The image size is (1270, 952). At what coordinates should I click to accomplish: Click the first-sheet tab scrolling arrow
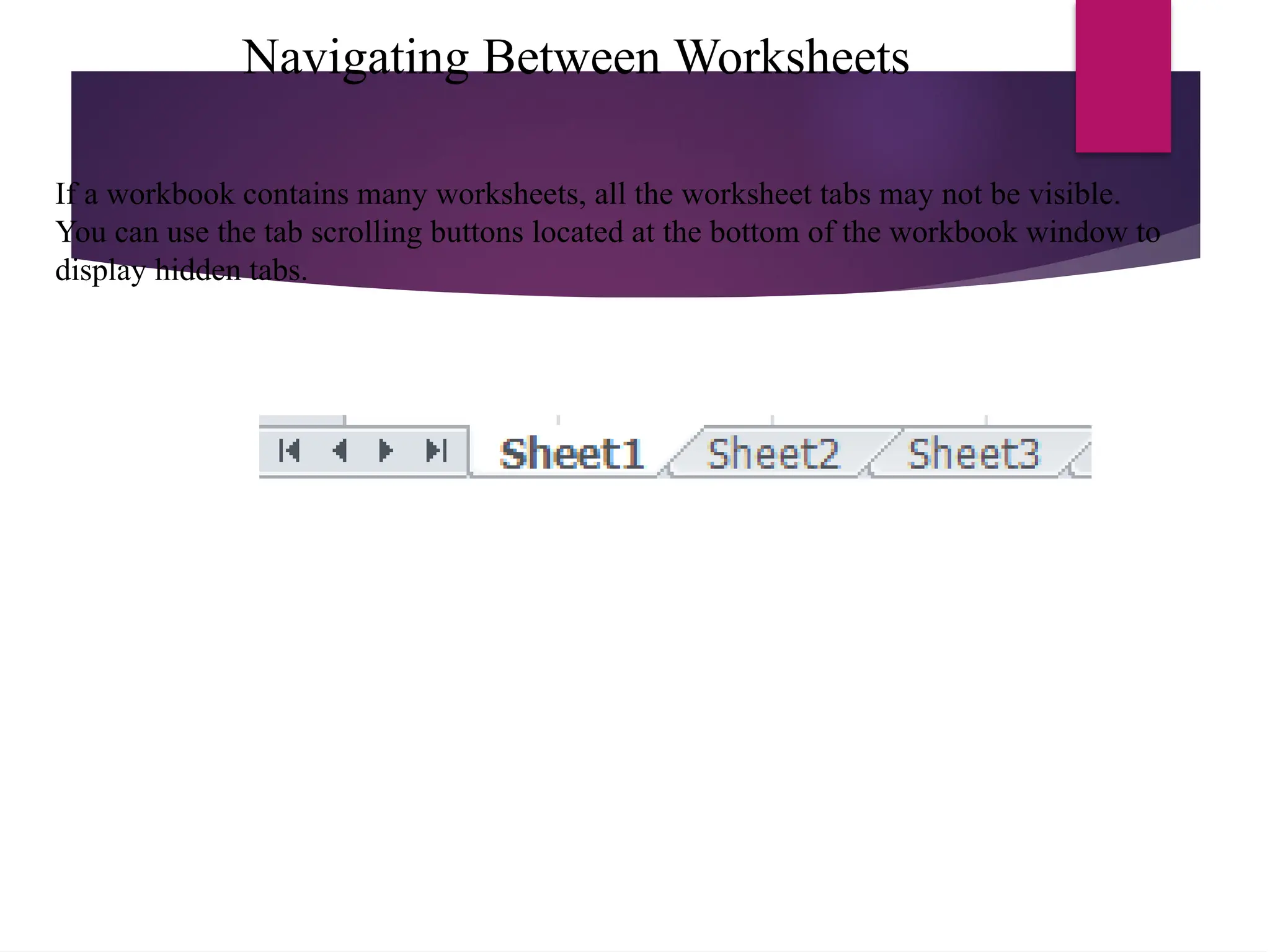[290, 451]
